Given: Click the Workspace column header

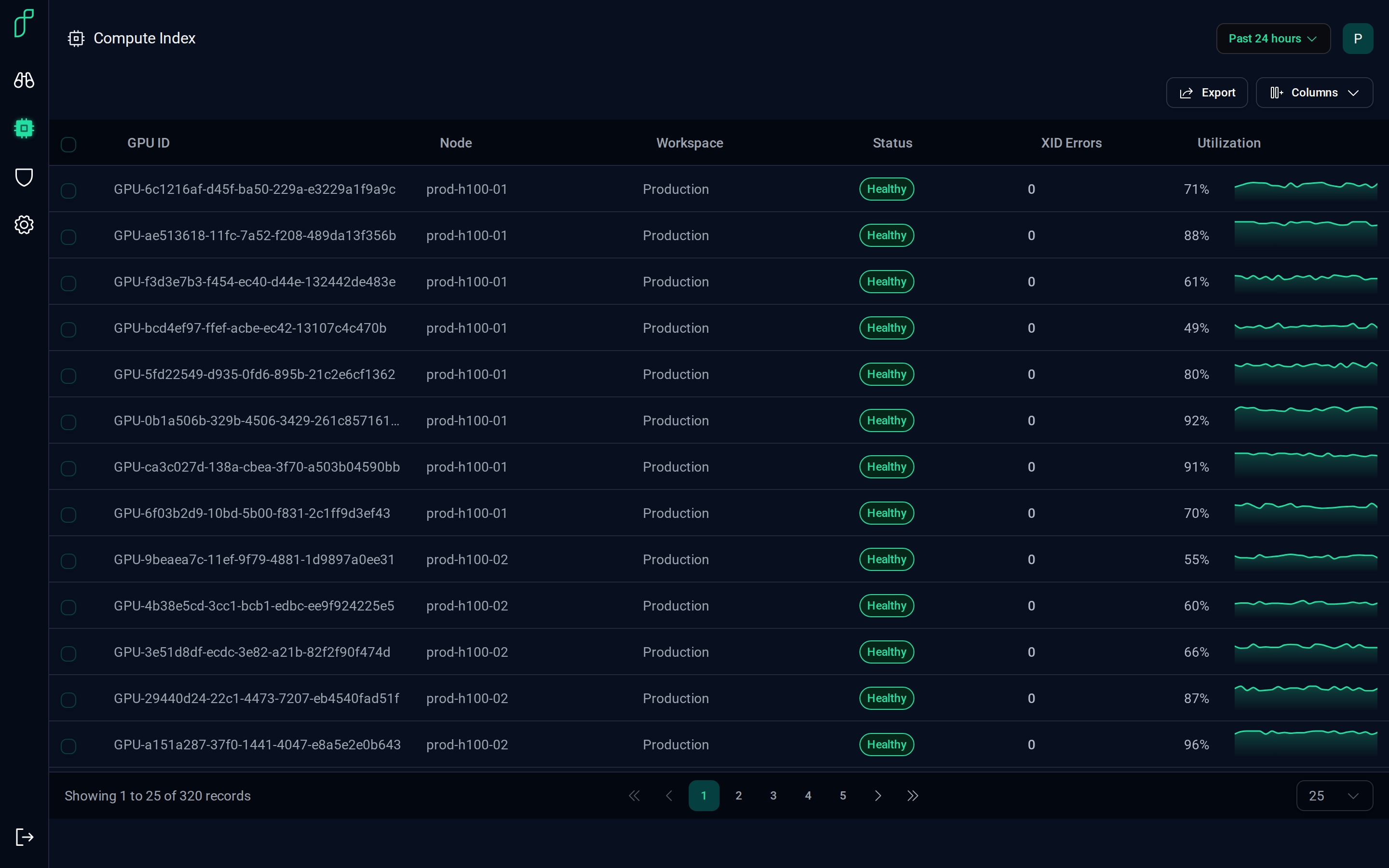Looking at the screenshot, I should [x=689, y=143].
